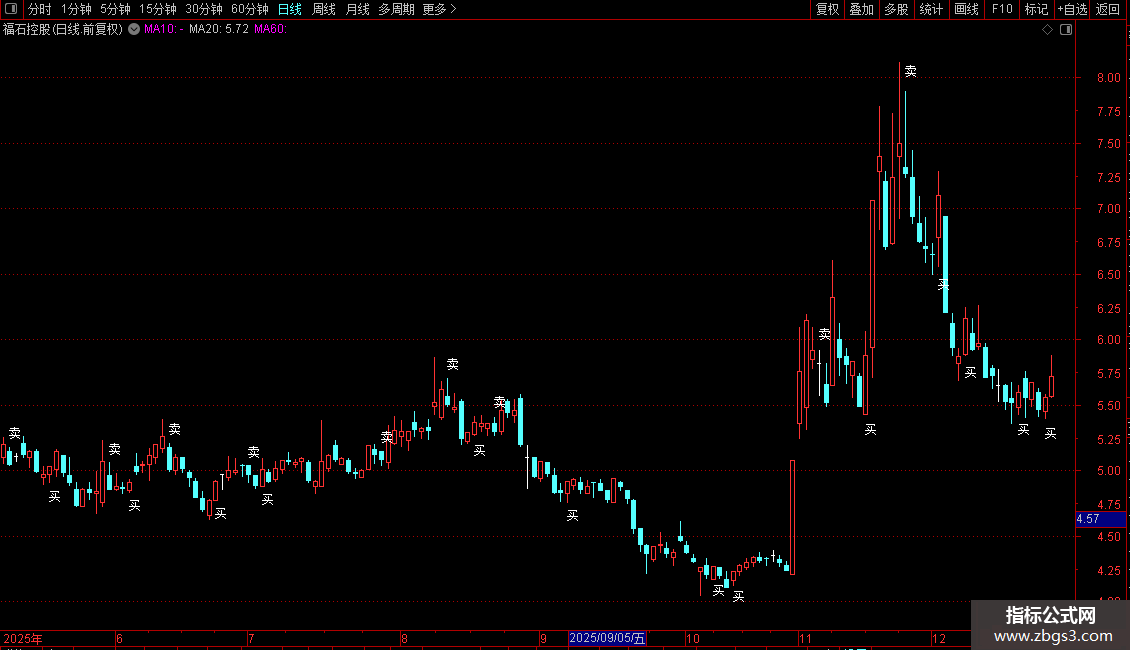Select the 5分钟 period
Viewport: 1130px width, 650px height.
tap(115, 9)
